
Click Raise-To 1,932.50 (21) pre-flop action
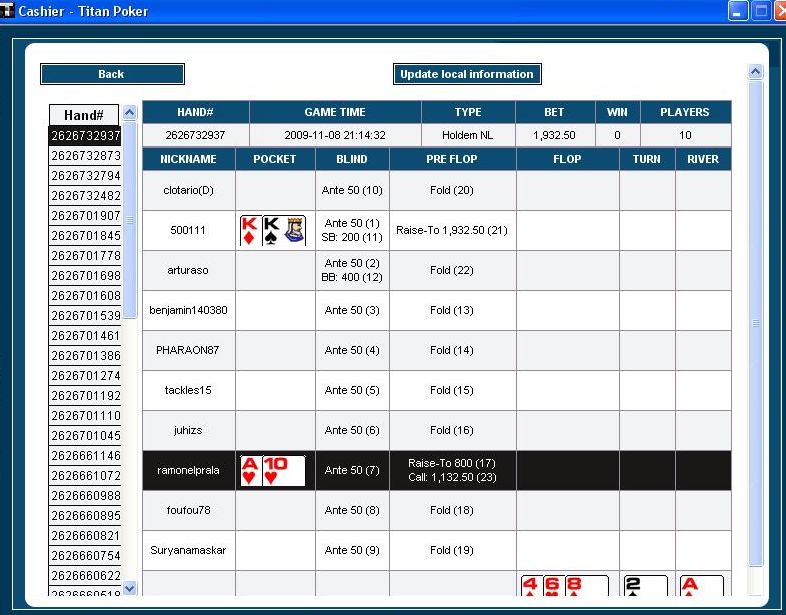click(452, 230)
